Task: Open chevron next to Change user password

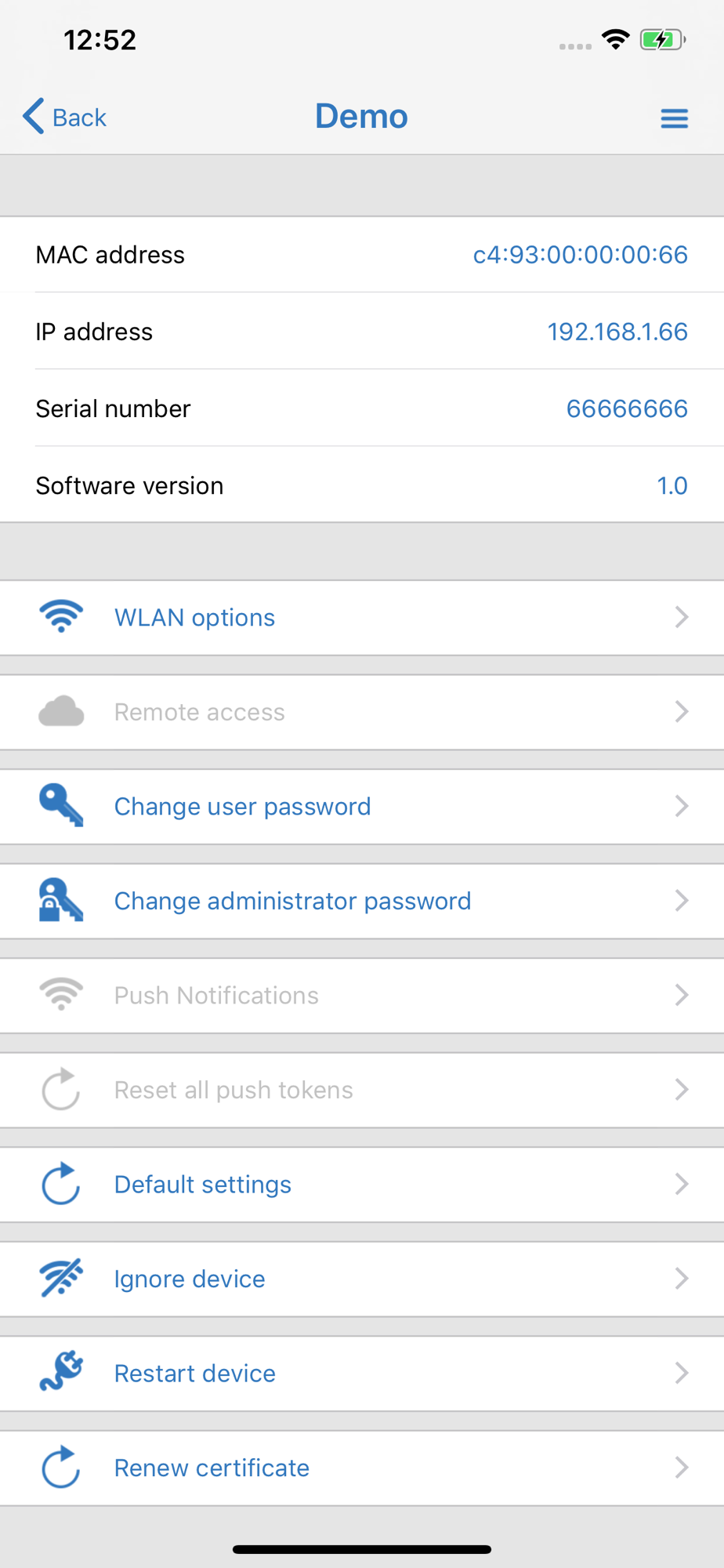Action: click(x=681, y=806)
